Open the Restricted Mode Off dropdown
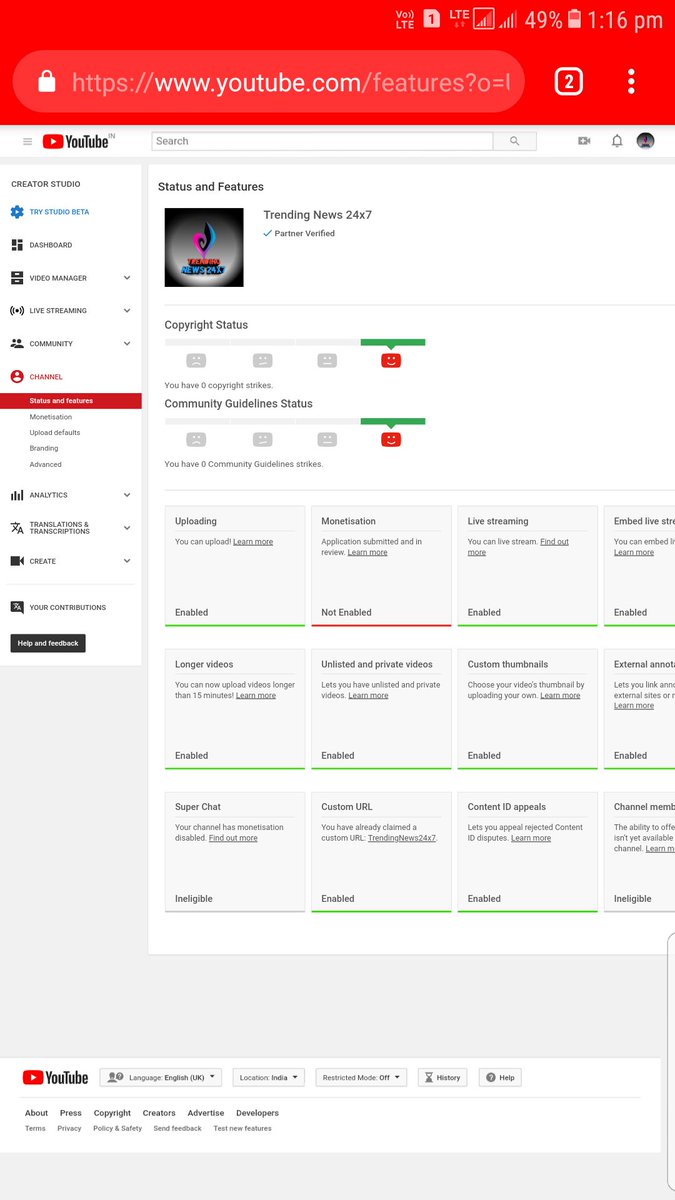Viewport: 675px width, 1200px height. (361, 1077)
